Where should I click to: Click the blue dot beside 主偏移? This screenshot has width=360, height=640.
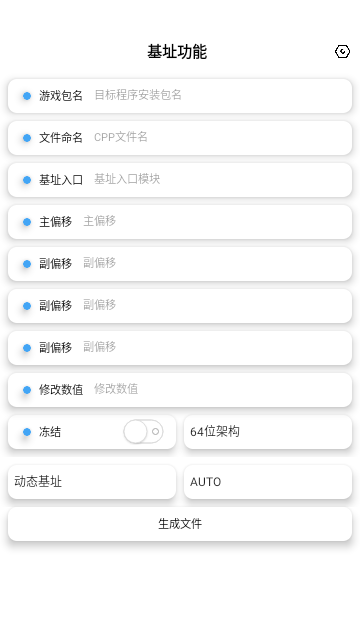(27, 222)
